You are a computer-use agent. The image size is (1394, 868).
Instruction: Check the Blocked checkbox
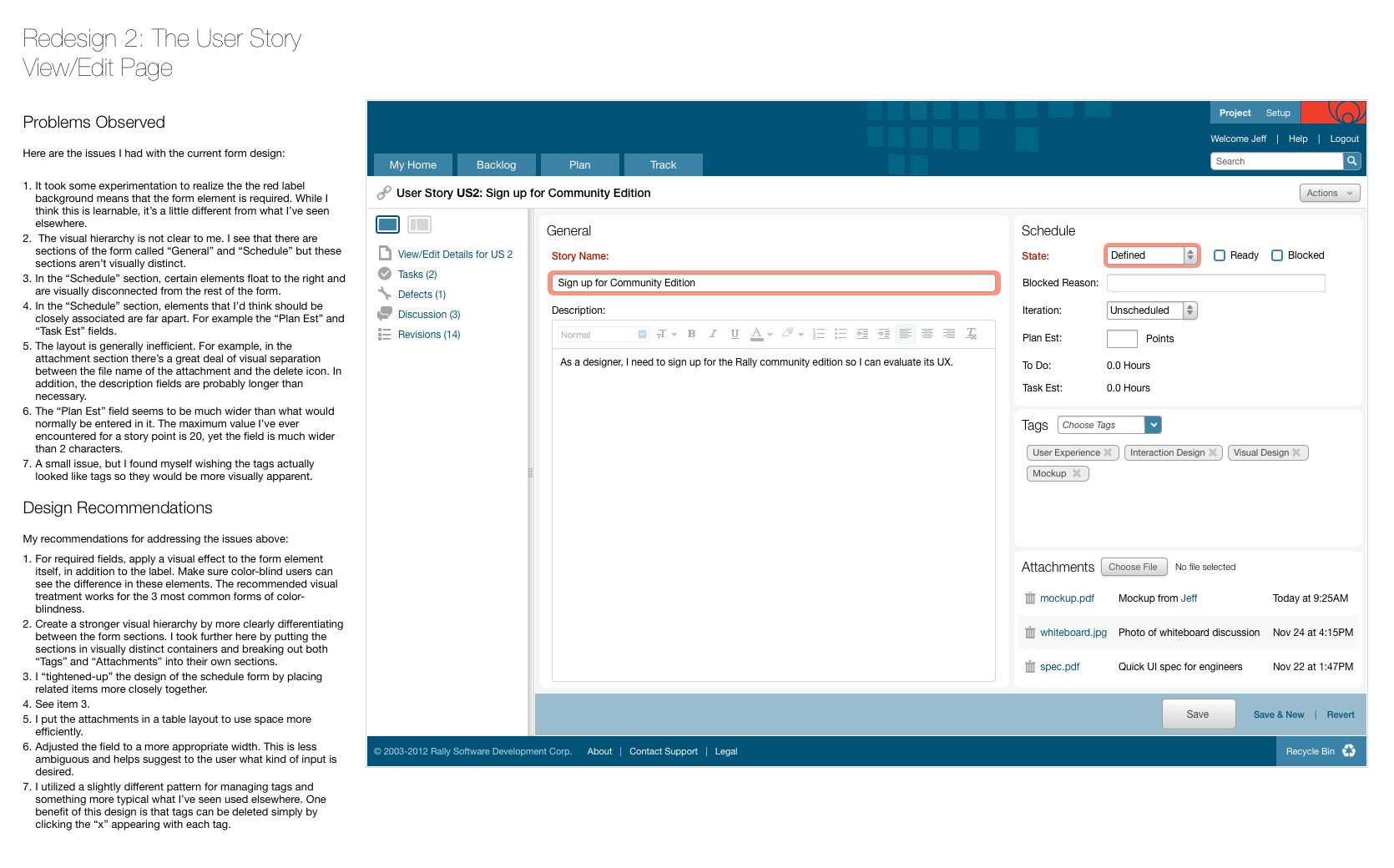click(1277, 255)
